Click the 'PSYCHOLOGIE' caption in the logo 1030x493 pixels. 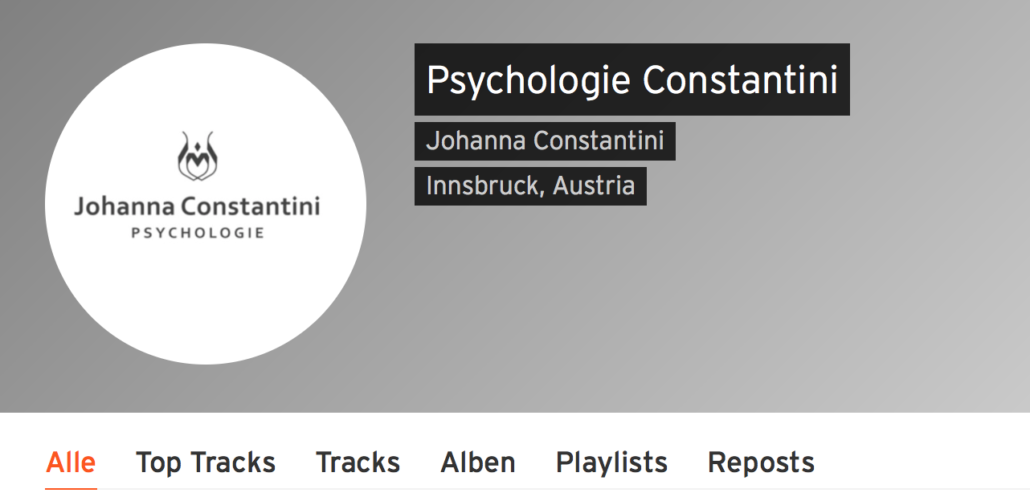point(198,233)
